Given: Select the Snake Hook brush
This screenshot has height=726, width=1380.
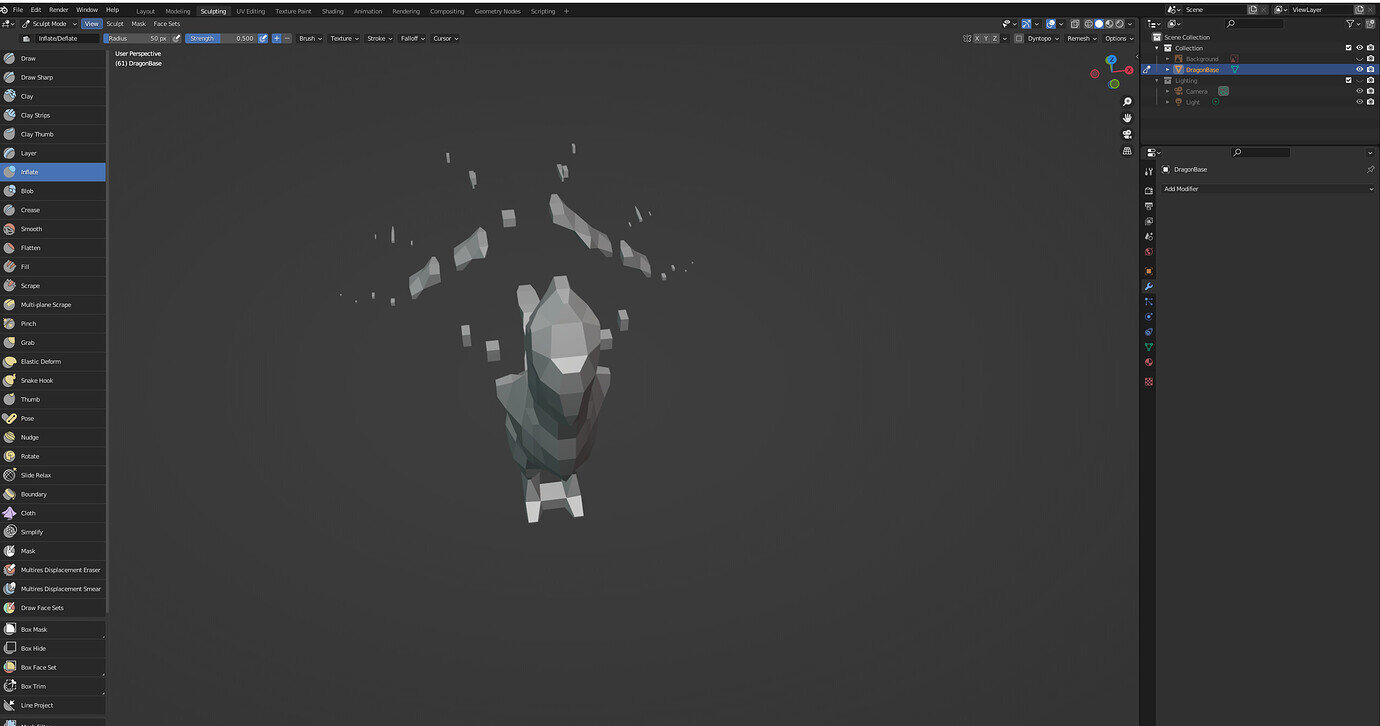Looking at the screenshot, I should coord(53,380).
